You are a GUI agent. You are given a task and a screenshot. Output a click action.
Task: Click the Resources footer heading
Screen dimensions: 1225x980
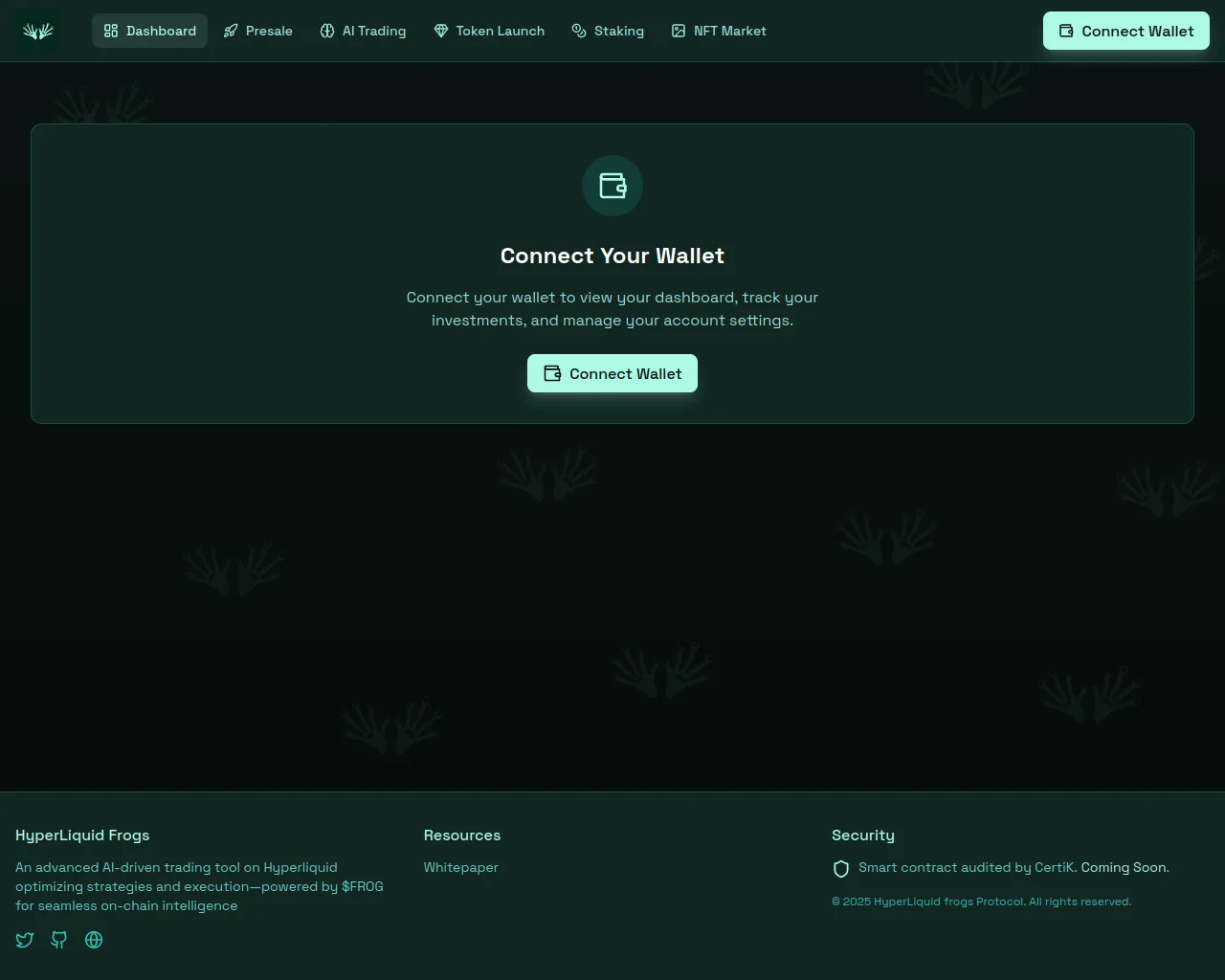pos(462,835)
